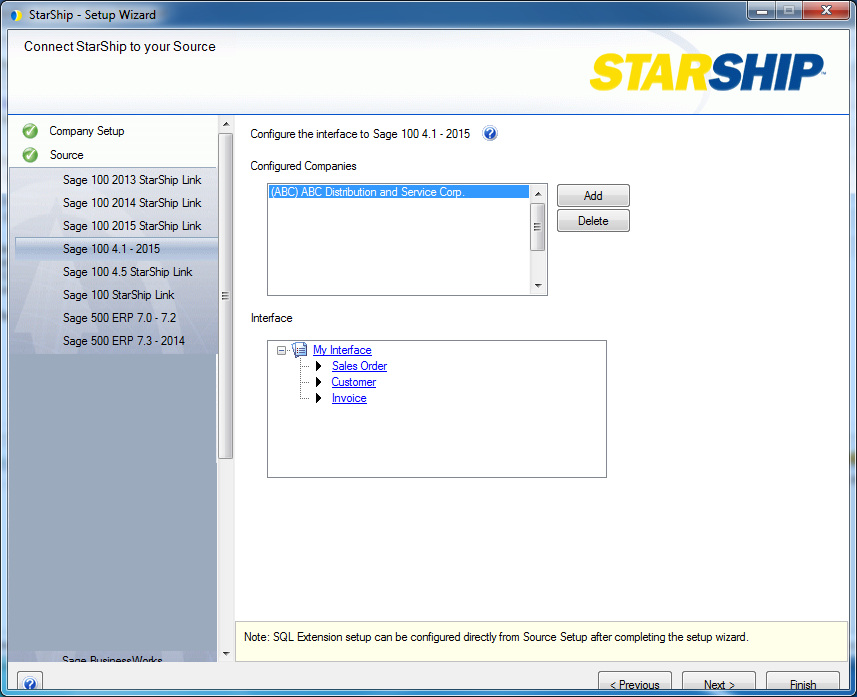This screenshot has height=697, width=857.
Task: Click the Delete company button
Action: click(x=593, y=221)
